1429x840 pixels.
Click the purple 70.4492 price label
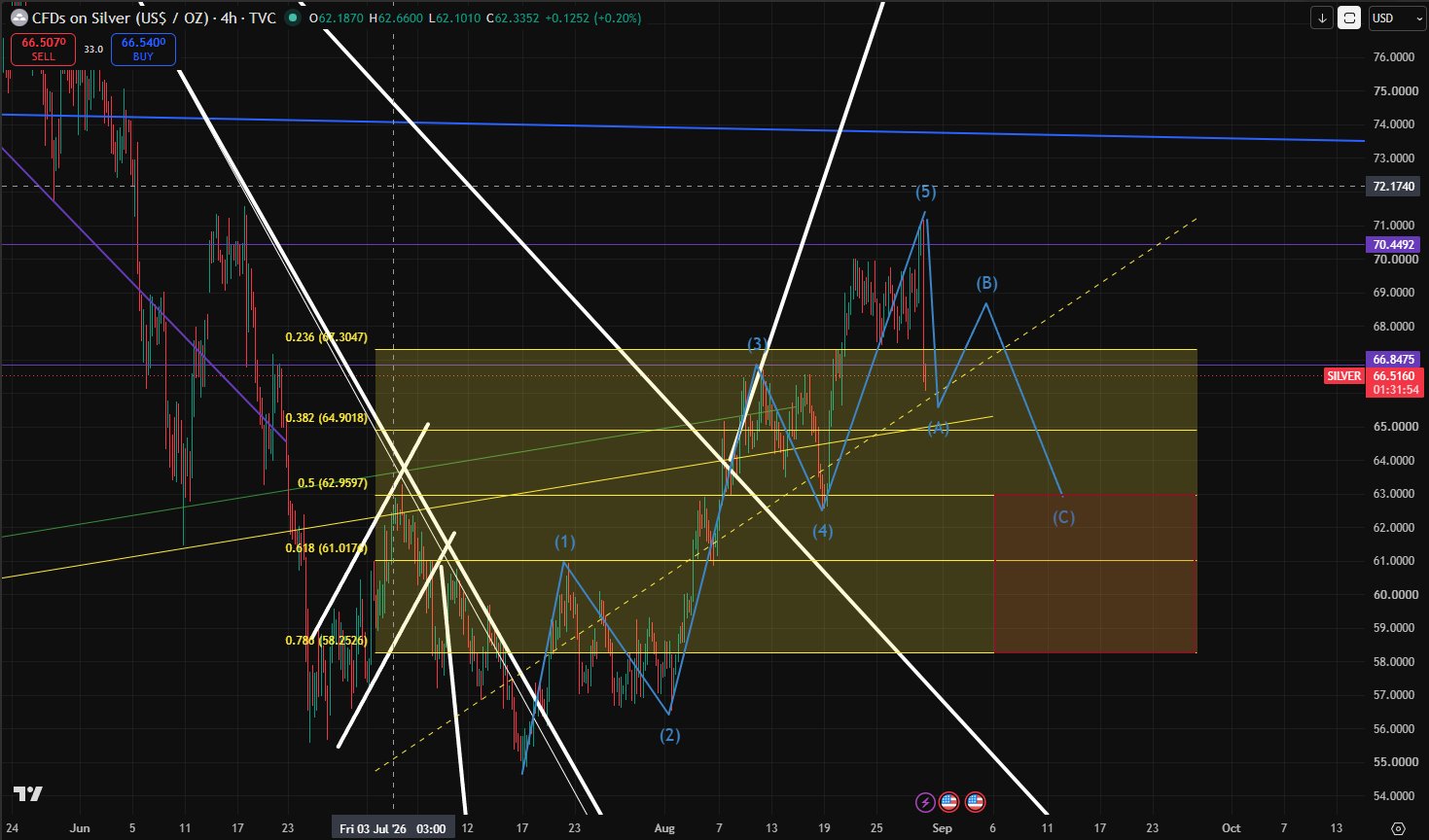click(x=1393, y=244)
